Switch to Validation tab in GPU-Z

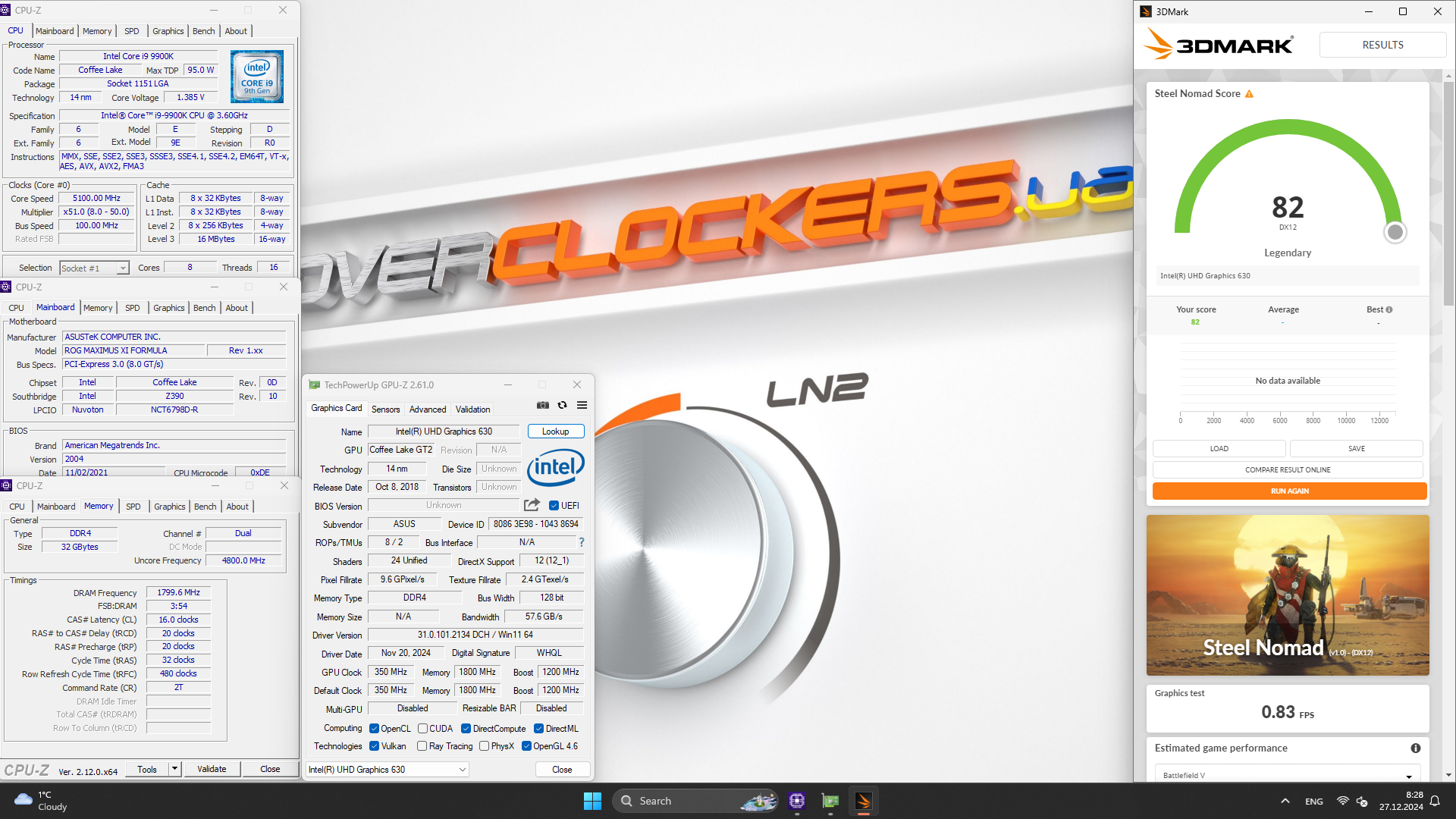[472, 409]
